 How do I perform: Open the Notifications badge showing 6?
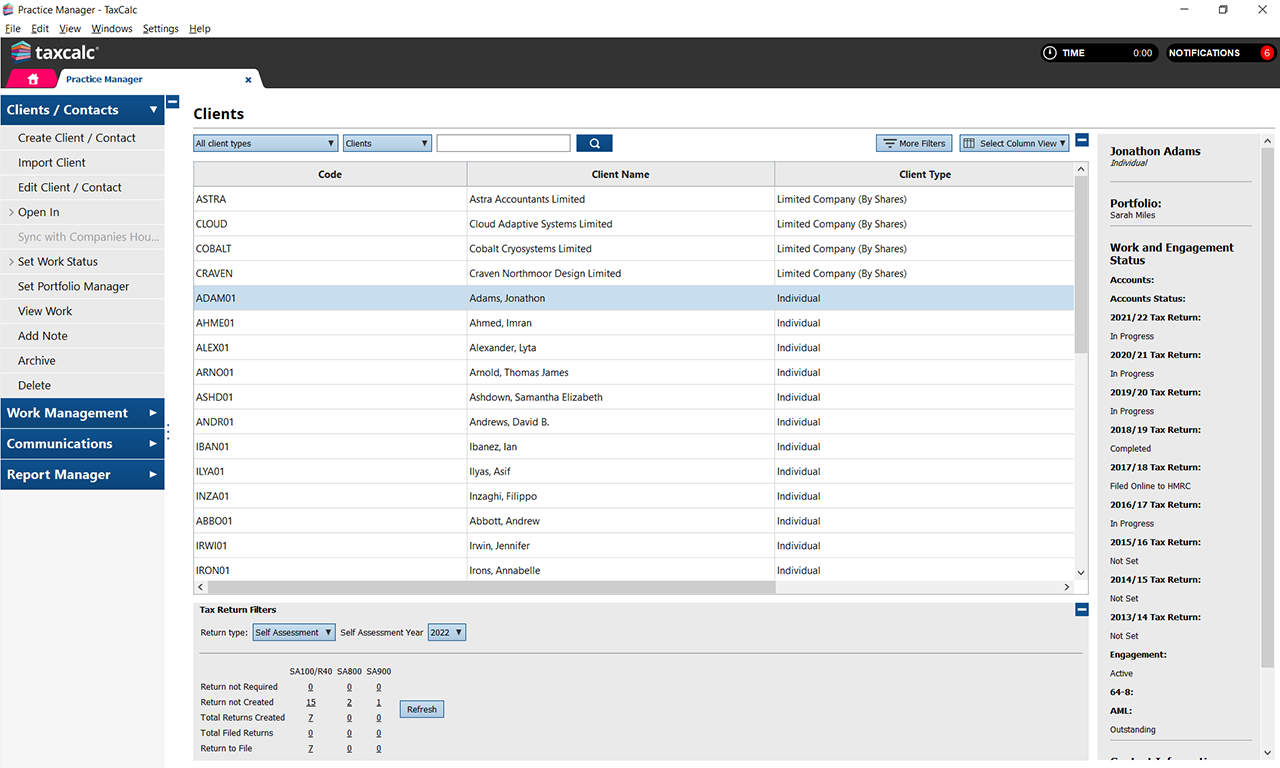point(1266,53)
